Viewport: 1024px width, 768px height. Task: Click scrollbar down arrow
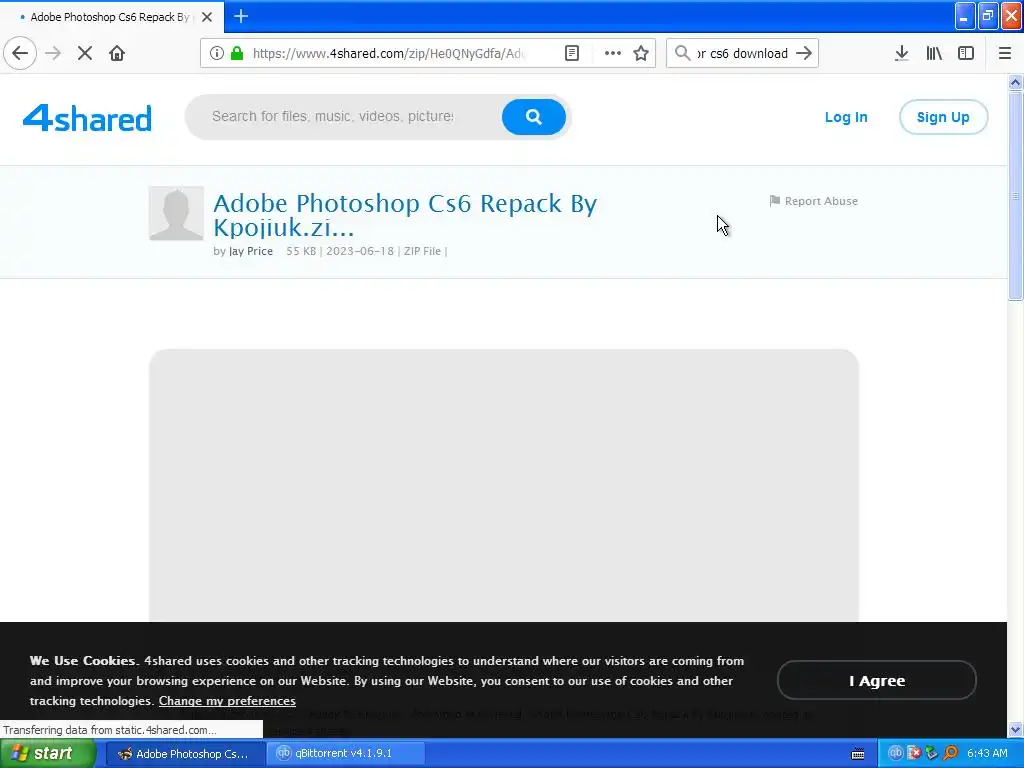pos(1015,729)
